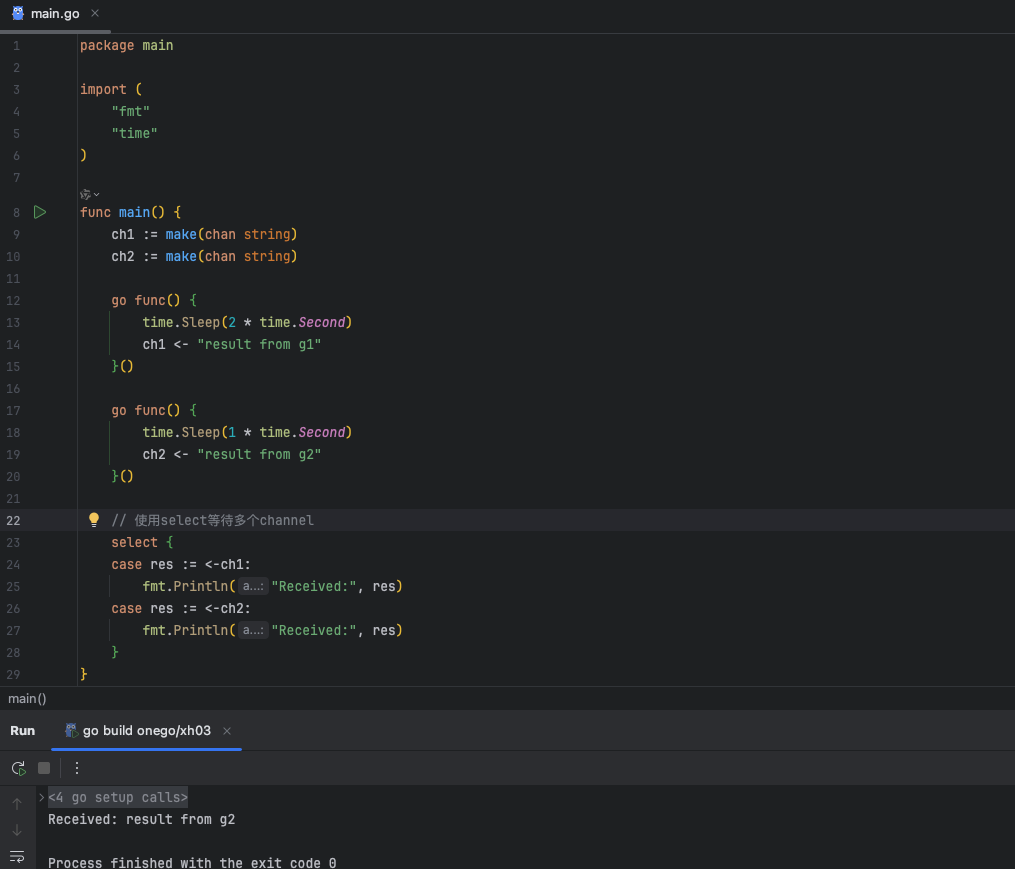Click 'func main() {' declaration
Screen dimensions: 1015x869
[130, 212]
